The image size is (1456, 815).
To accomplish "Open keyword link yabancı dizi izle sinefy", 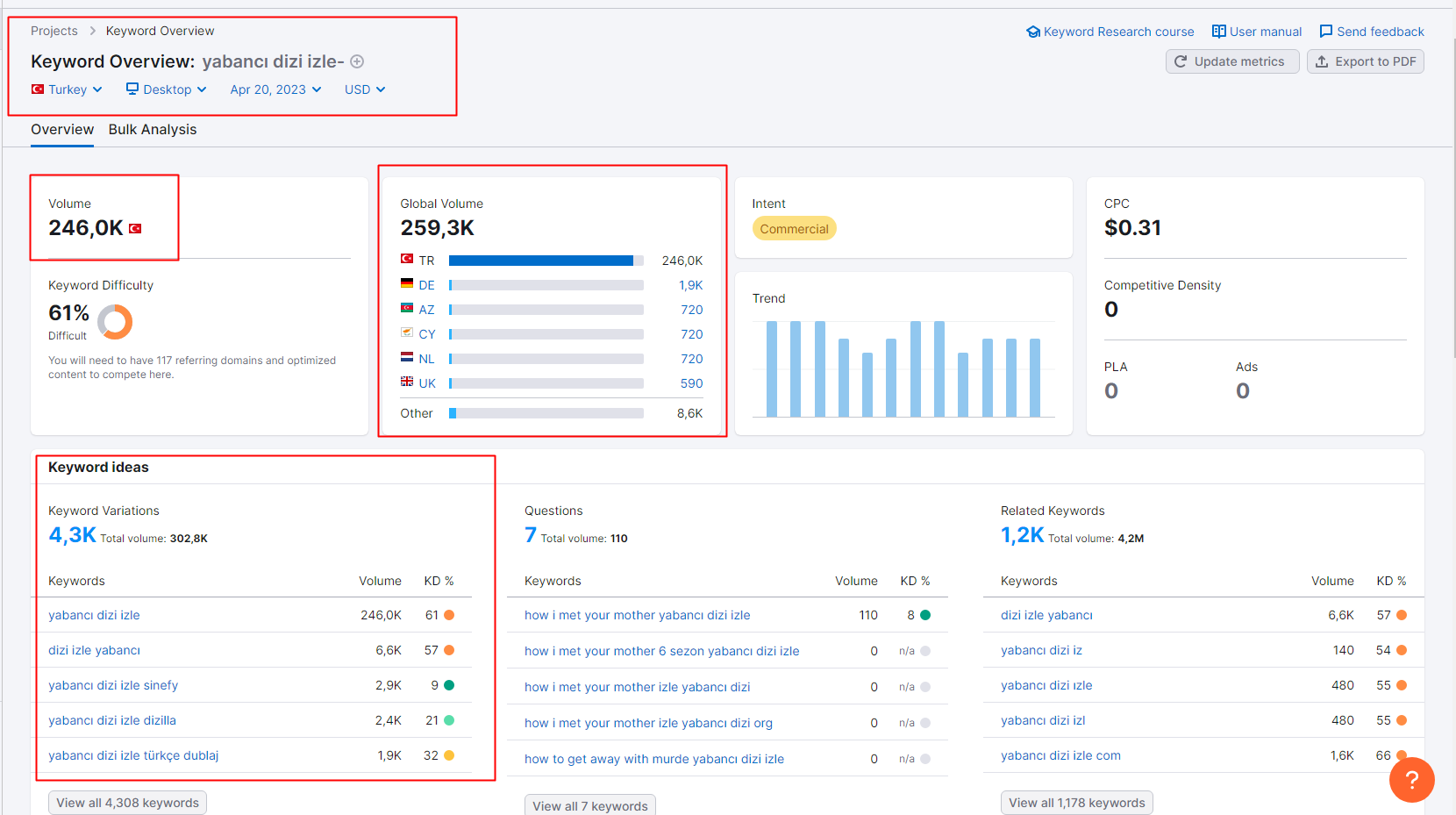I will [x=113, y=685].
